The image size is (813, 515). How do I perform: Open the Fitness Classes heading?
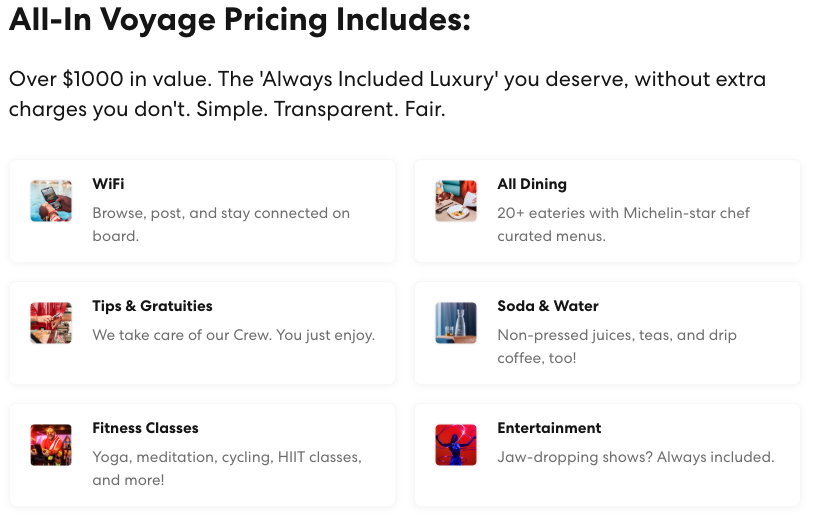click(146, 428)
